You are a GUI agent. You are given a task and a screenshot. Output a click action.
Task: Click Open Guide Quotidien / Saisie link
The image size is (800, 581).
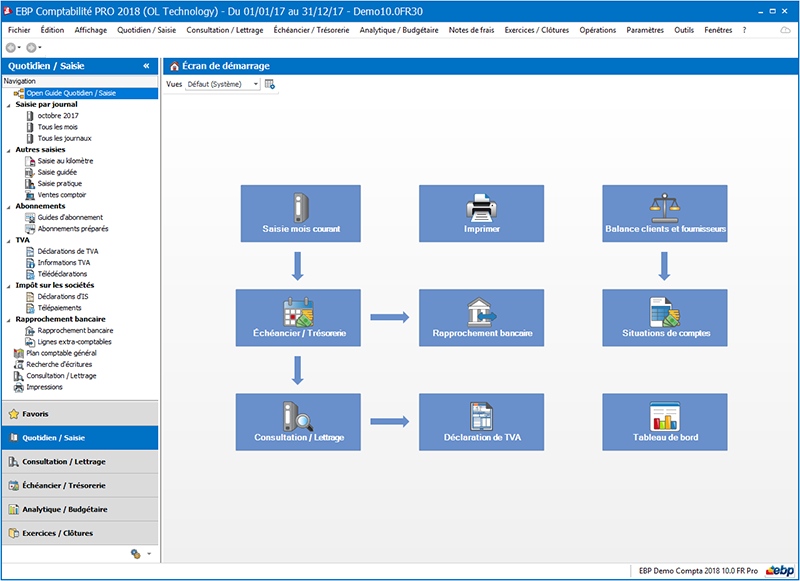[x=71, y=93]
